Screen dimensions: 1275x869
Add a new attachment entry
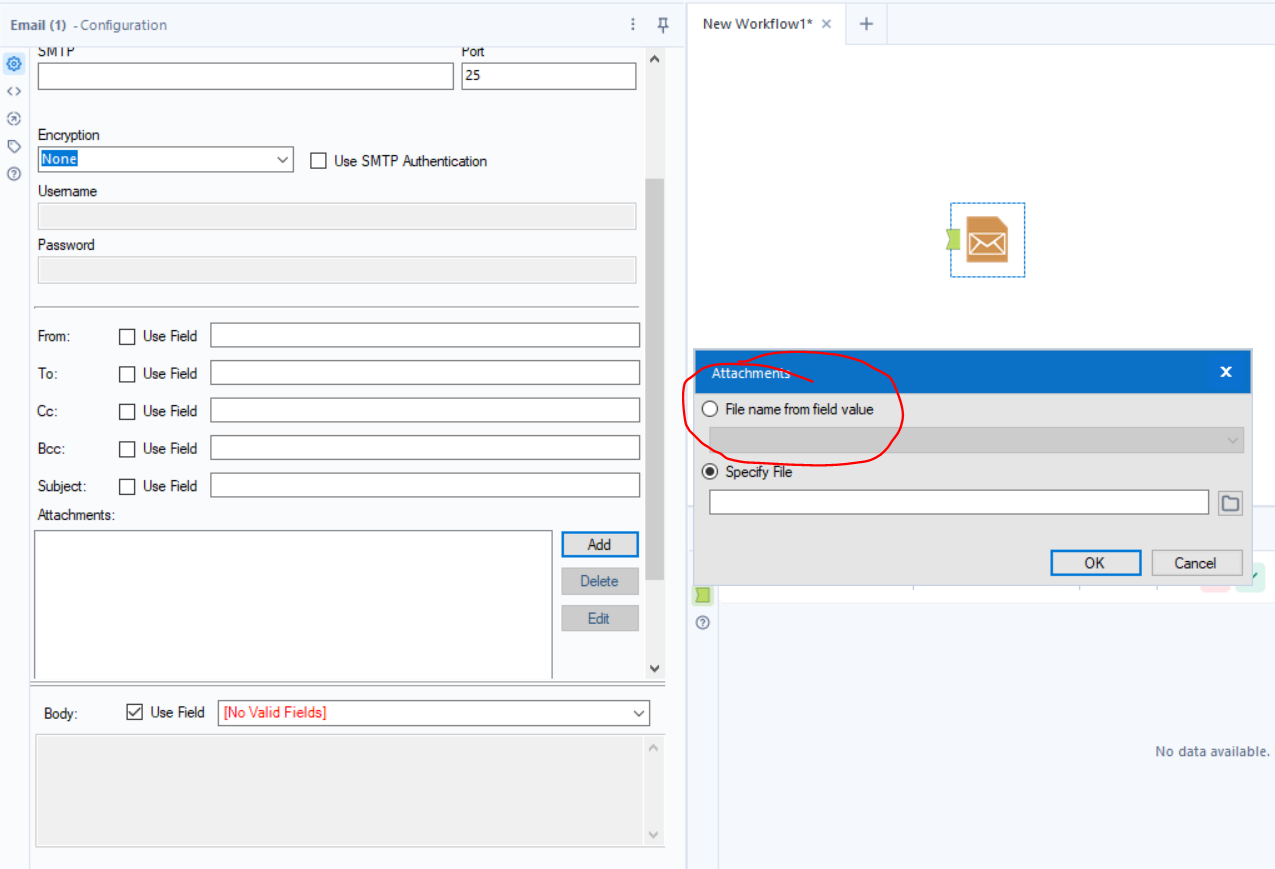coord(599,544)
